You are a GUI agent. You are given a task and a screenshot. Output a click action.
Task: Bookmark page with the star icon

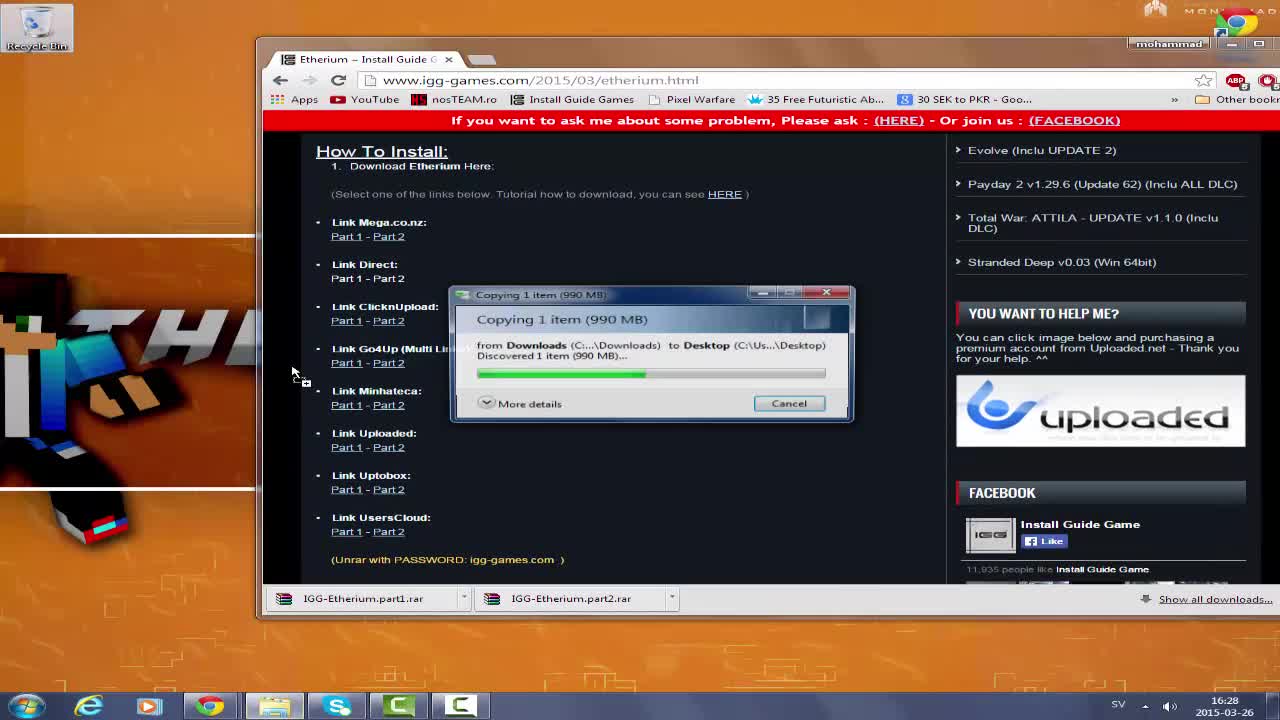click(1203, 80)
